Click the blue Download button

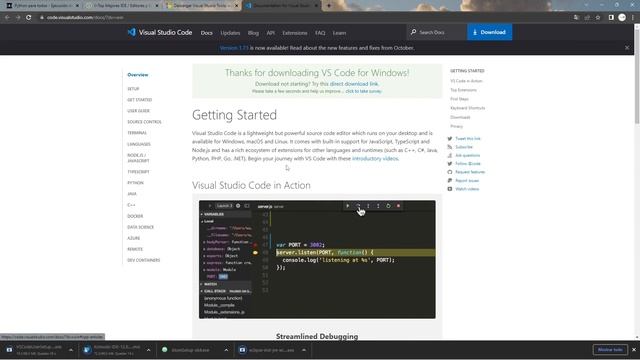[489, 32]
